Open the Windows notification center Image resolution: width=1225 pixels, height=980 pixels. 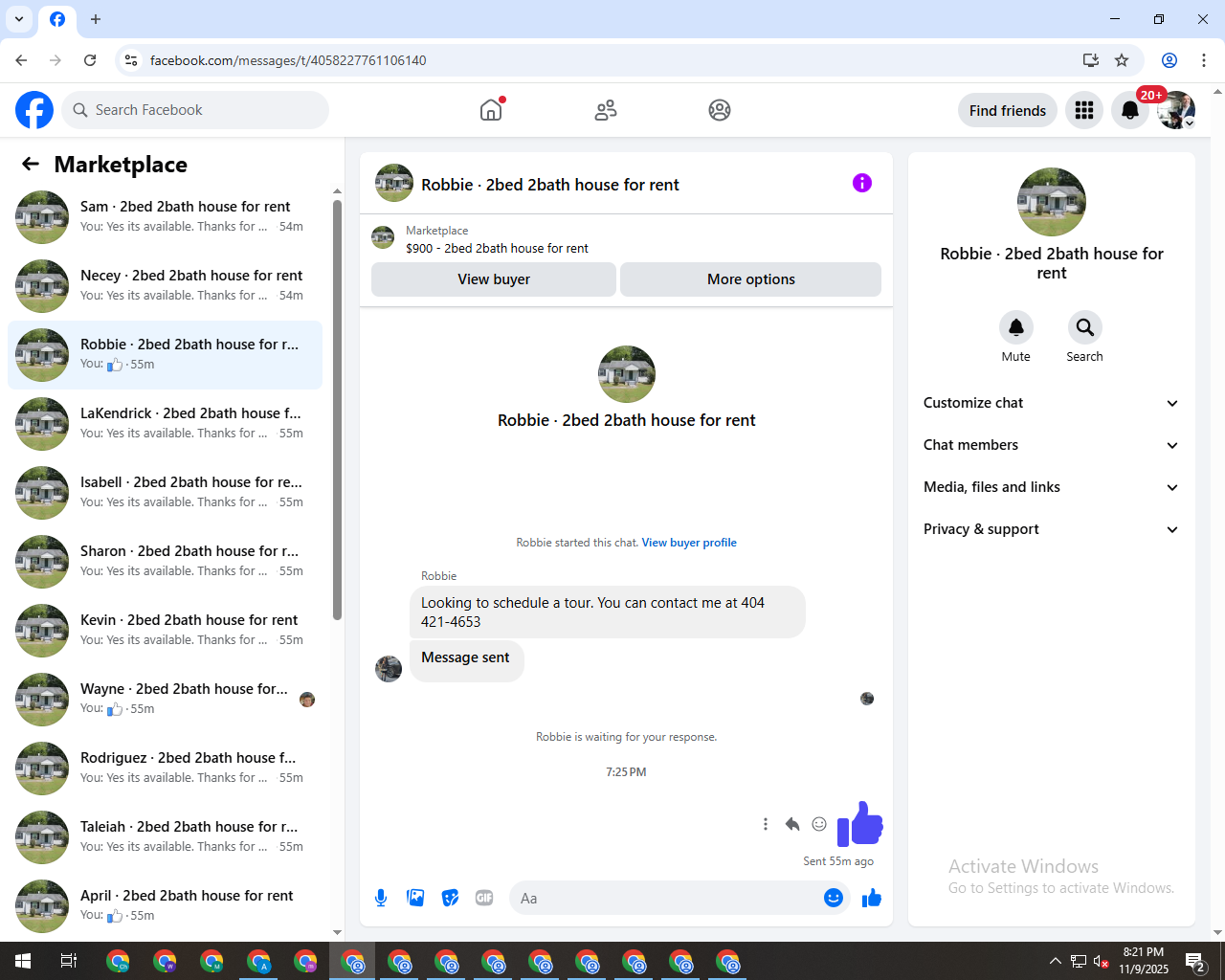click(x=1195, y=961)
